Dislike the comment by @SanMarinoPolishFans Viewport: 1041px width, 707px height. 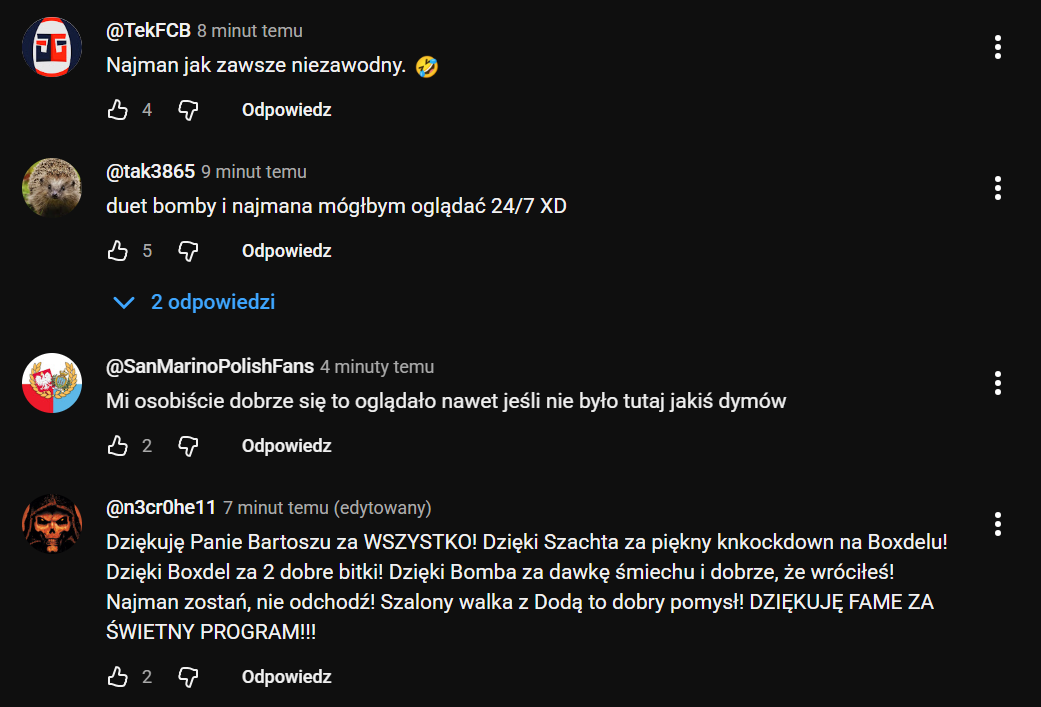pyautogui.click(x=189, y=445)
